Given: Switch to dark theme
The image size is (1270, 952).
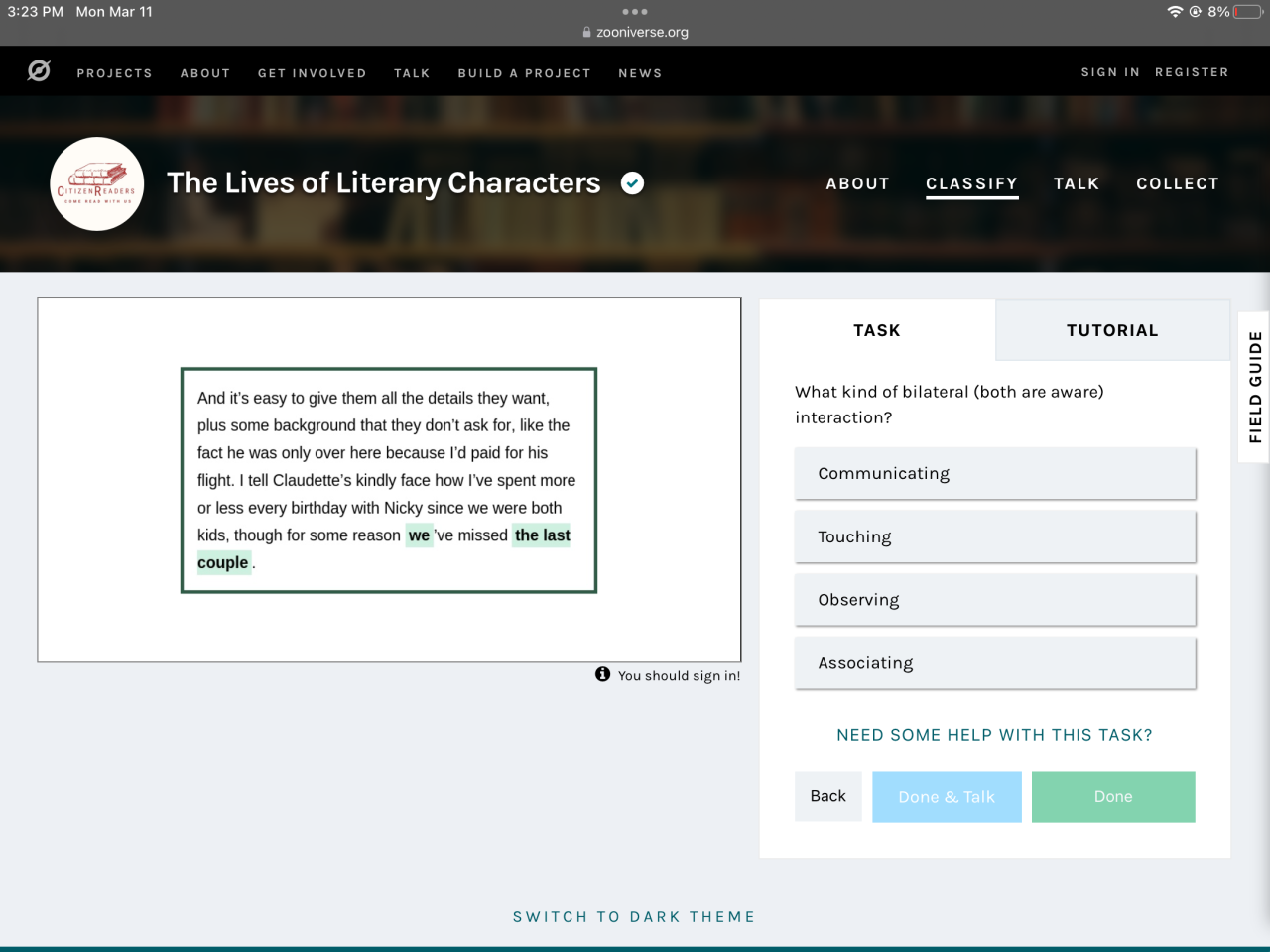Looking at the screenshot, I should (634, 917).
